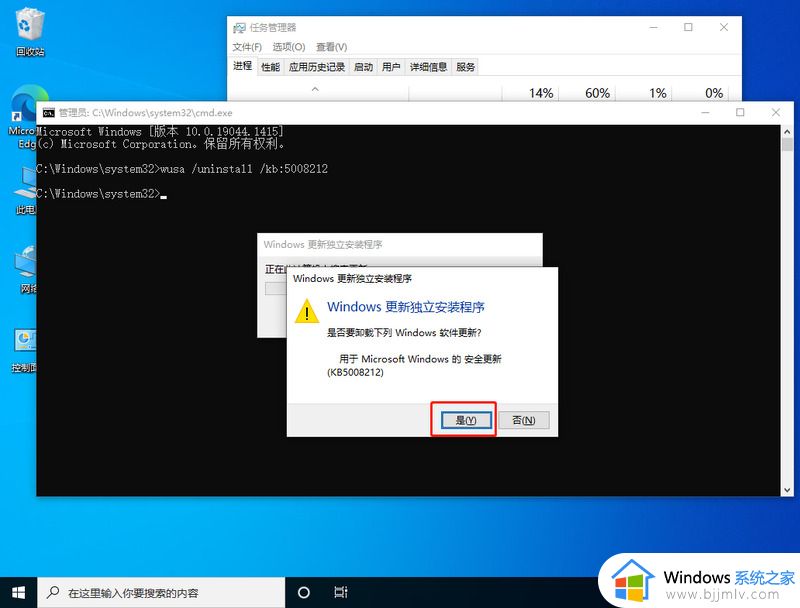
Task: Minimize the Task Manager window
Action: tap(654, 27)
